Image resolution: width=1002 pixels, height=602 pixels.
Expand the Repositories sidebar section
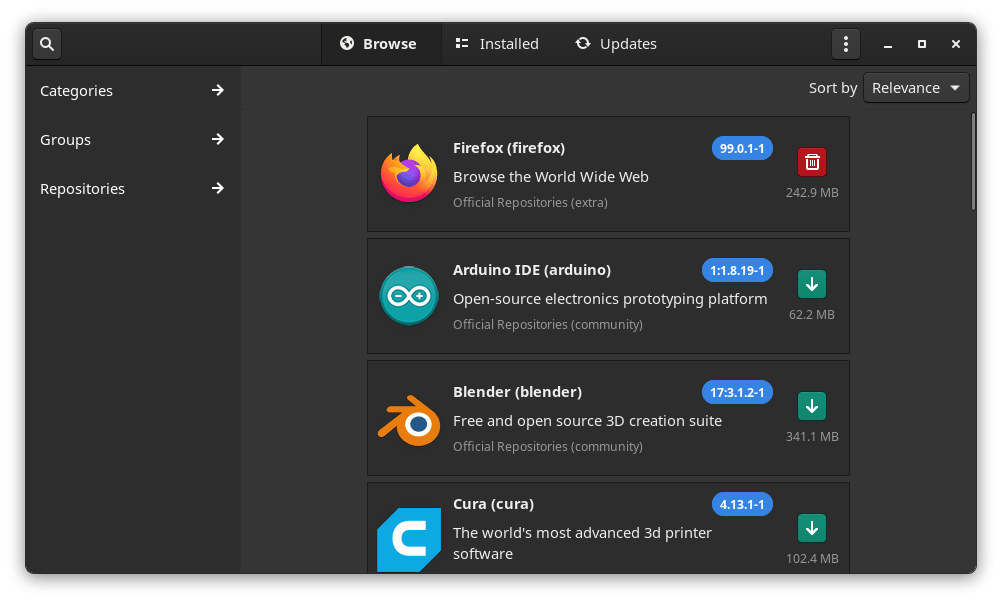[x=132, y=189]
